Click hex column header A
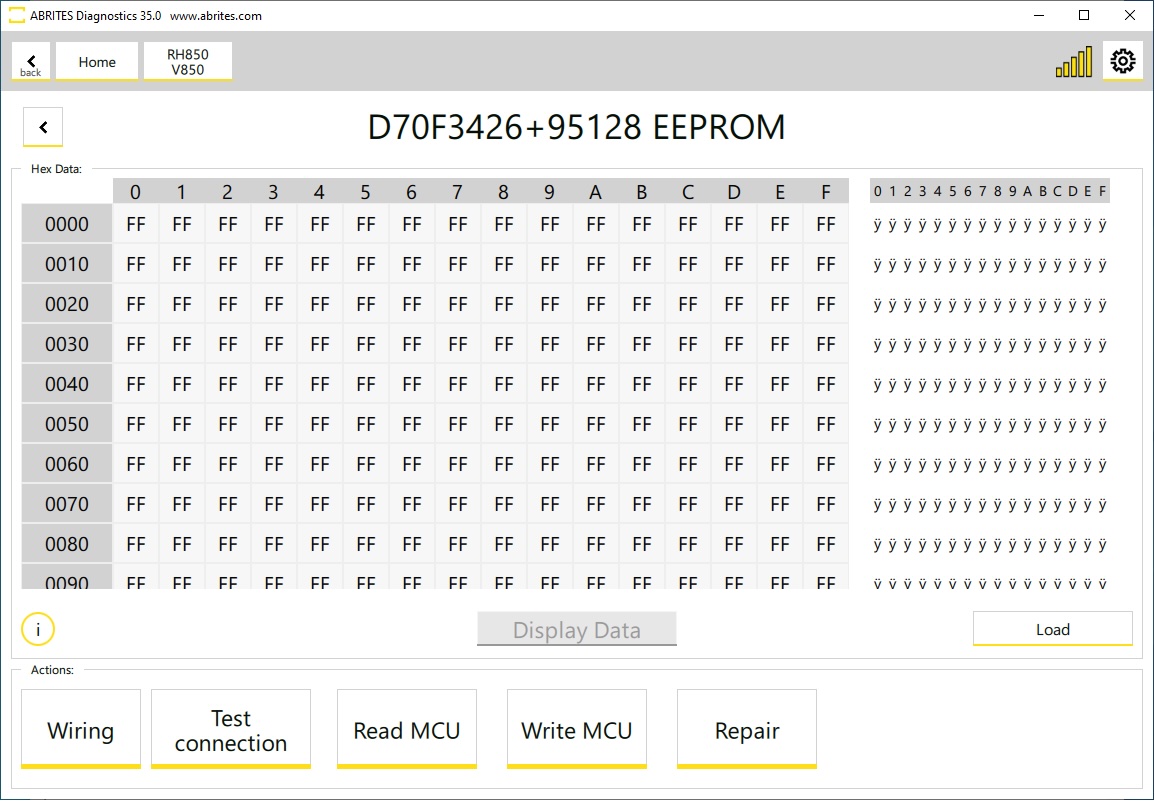The height and width of the screenshot is (801, 1155). click(595, 192)
